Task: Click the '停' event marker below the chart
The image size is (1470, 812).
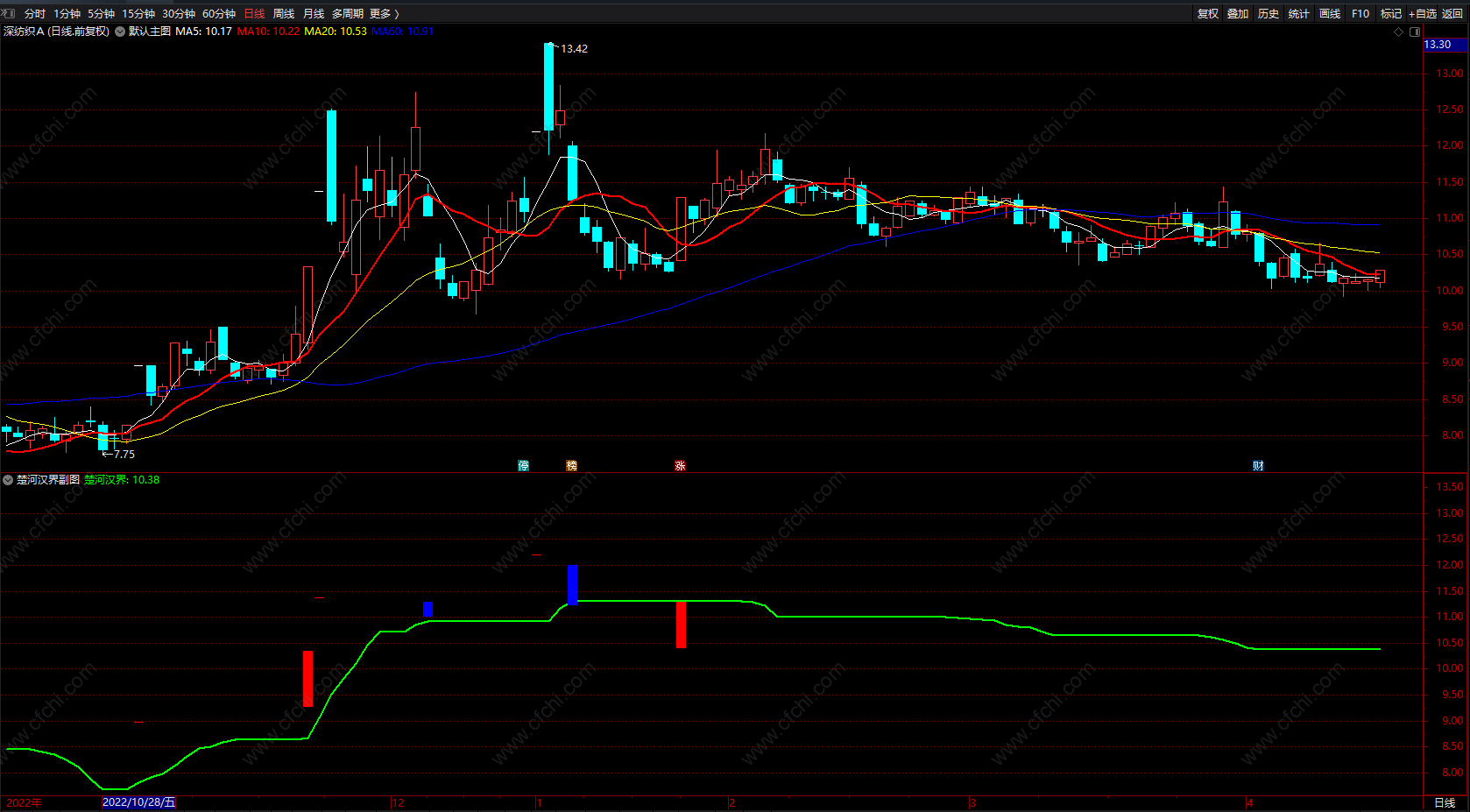Action: [x=523, y=466]
